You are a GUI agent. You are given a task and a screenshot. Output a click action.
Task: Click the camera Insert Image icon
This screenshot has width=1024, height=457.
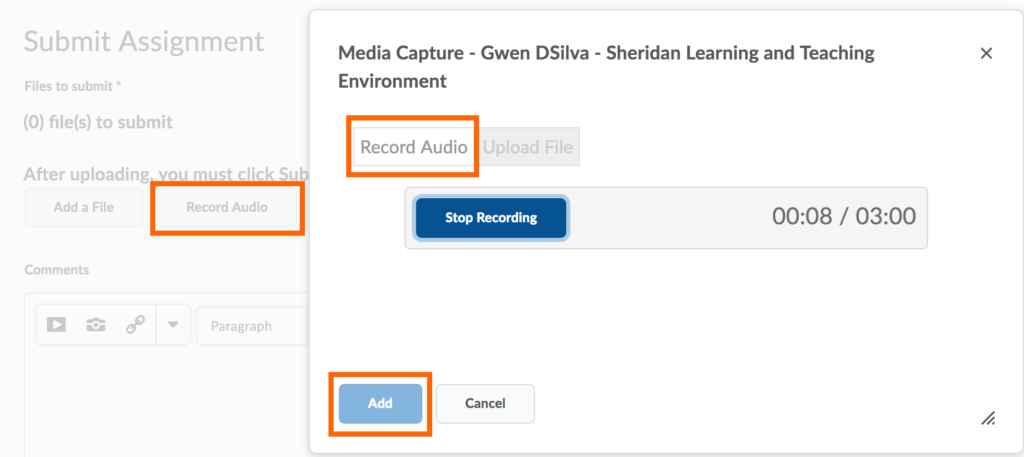[95, 325]
